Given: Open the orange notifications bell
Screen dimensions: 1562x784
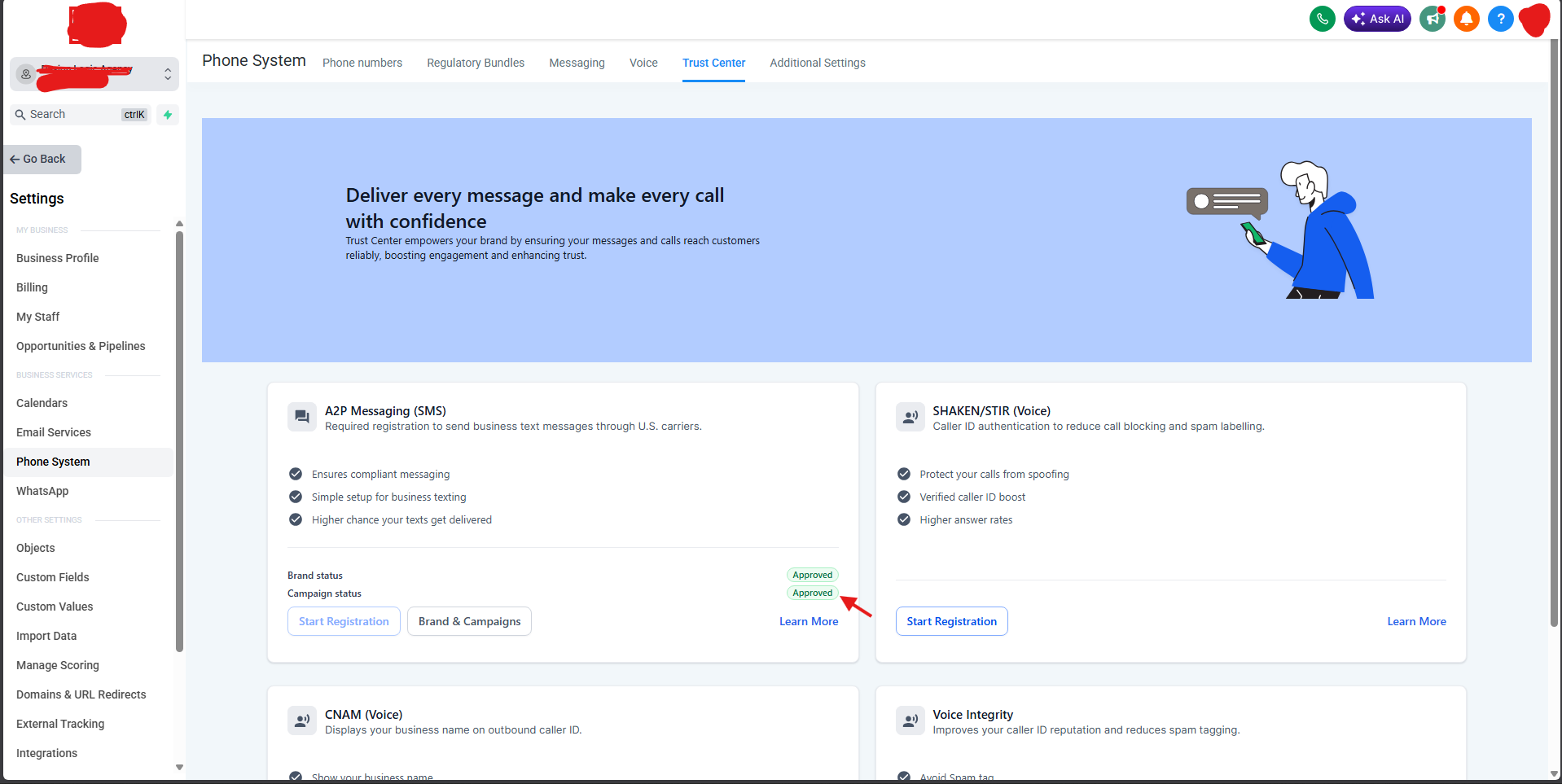Looking at the screenshot, I should 1467,19.
